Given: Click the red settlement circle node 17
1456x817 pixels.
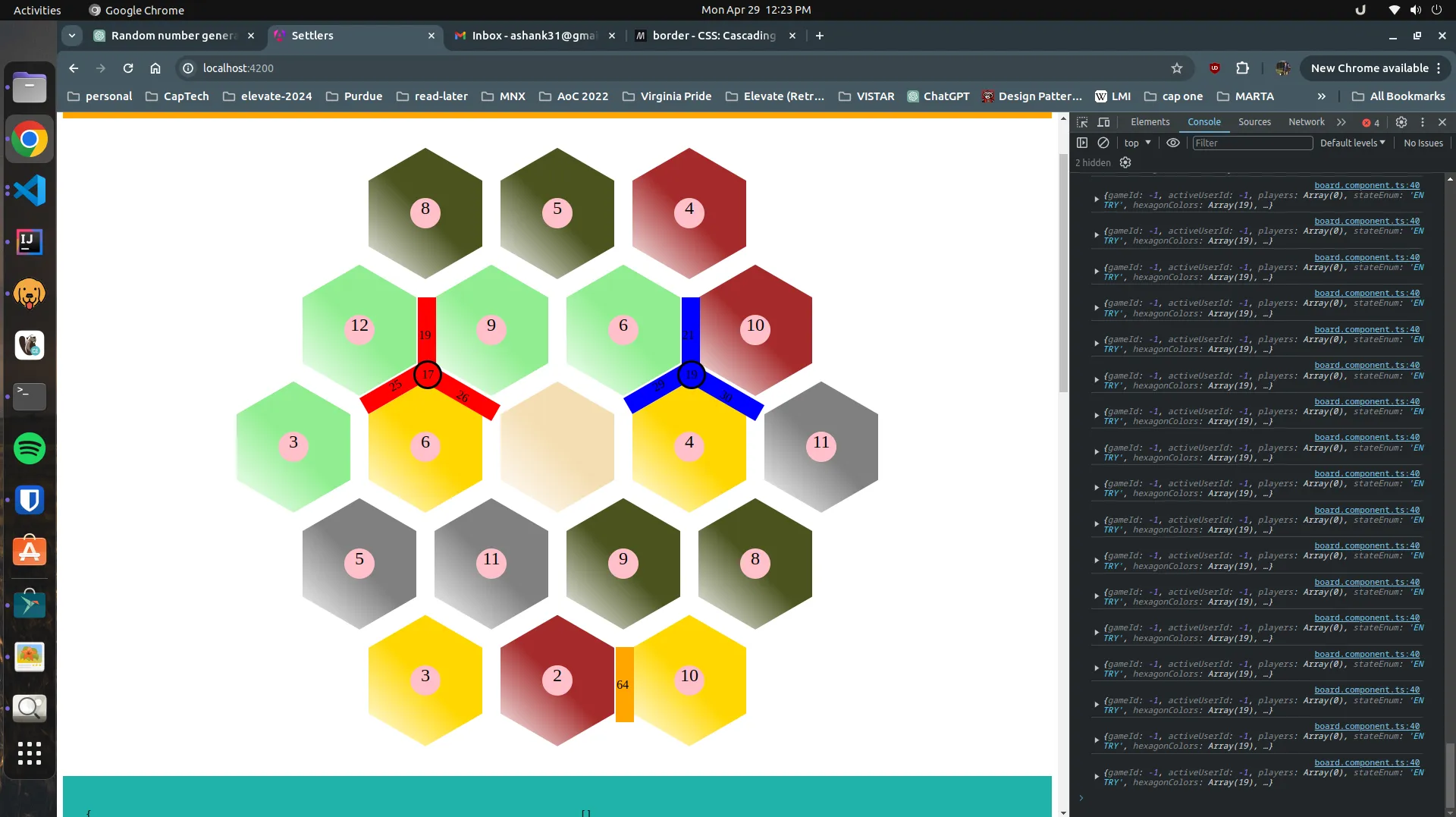Looking at the screenshot, I should pyautogui.click(x=428, y=375).
